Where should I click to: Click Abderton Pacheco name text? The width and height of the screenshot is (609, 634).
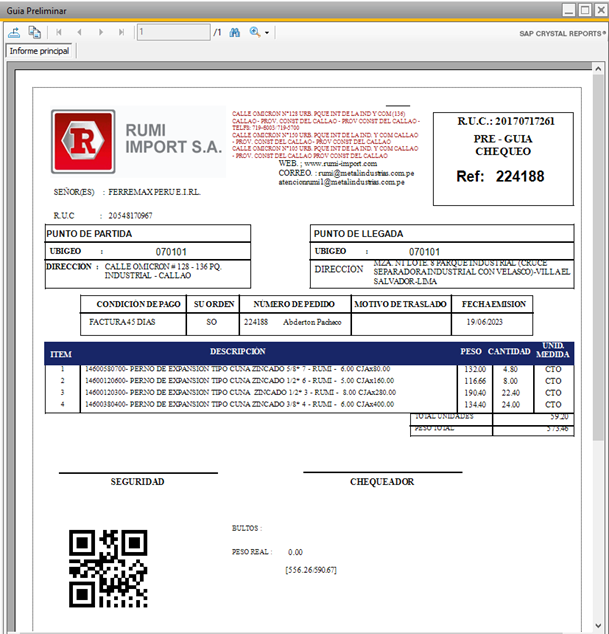coord(312,322)
